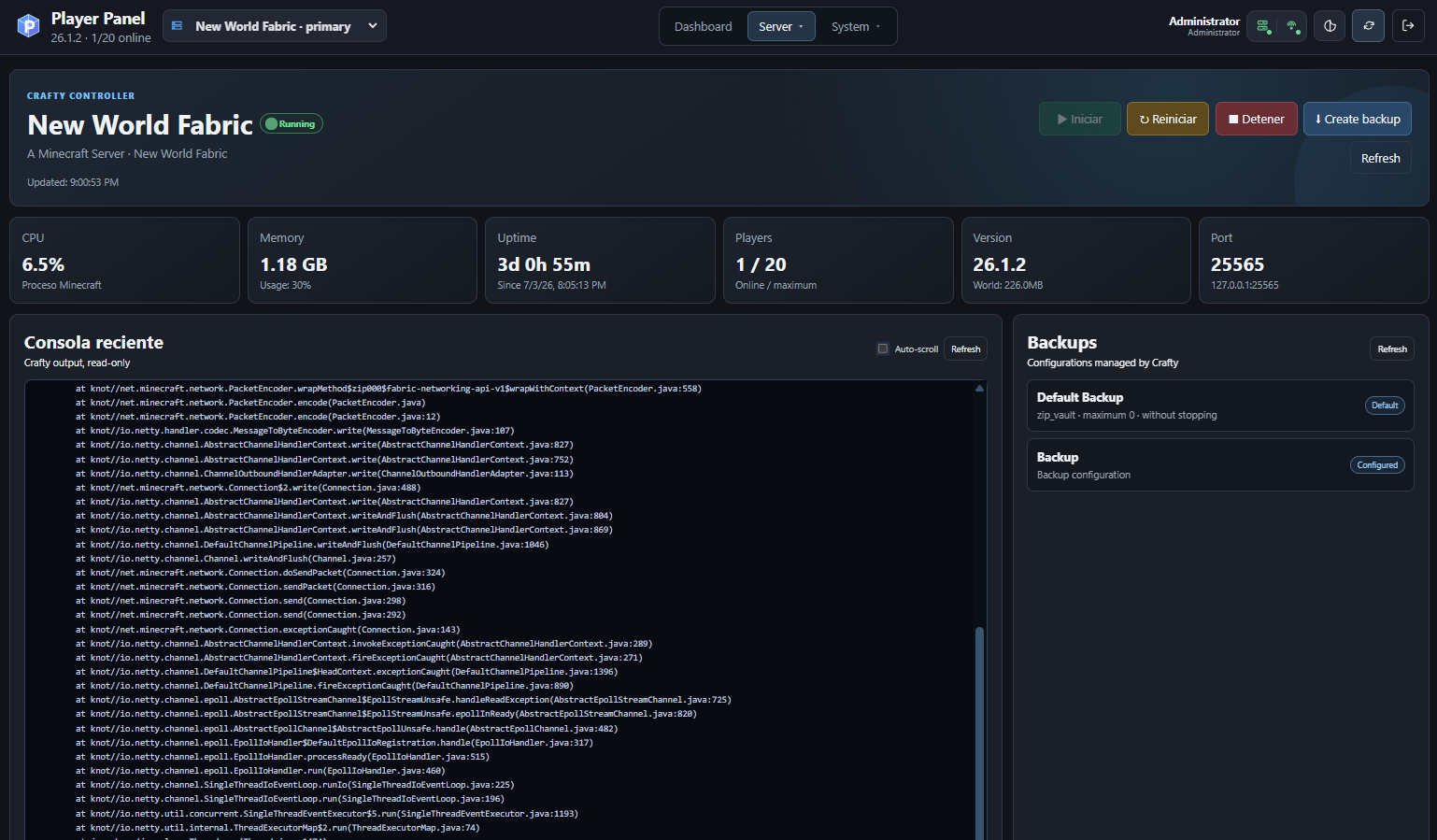
Task: Click the Configured badge on Backup
Action: pyautogui.click(x=1377, y=465)
